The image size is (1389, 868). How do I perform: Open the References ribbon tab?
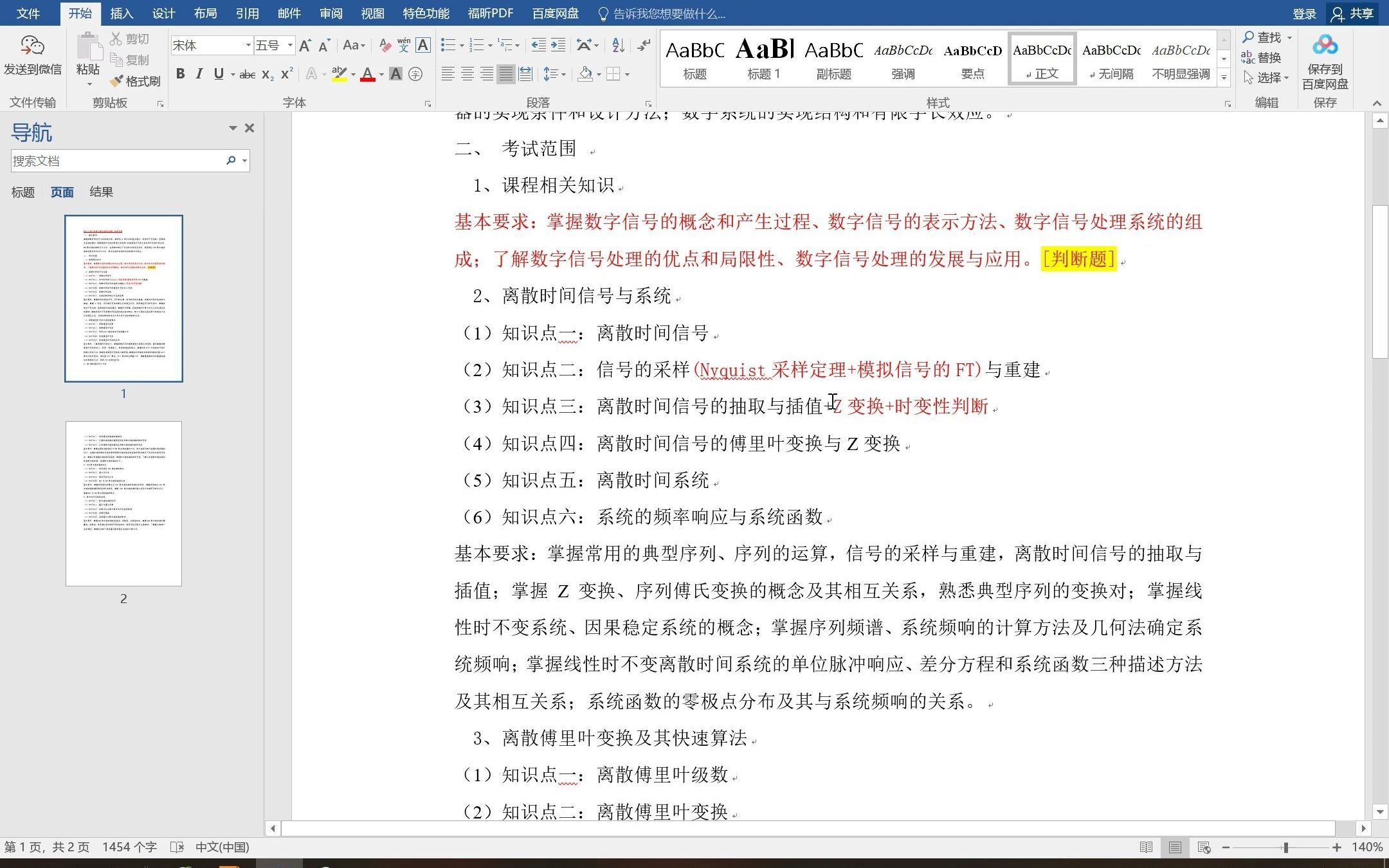pos(247,14)
